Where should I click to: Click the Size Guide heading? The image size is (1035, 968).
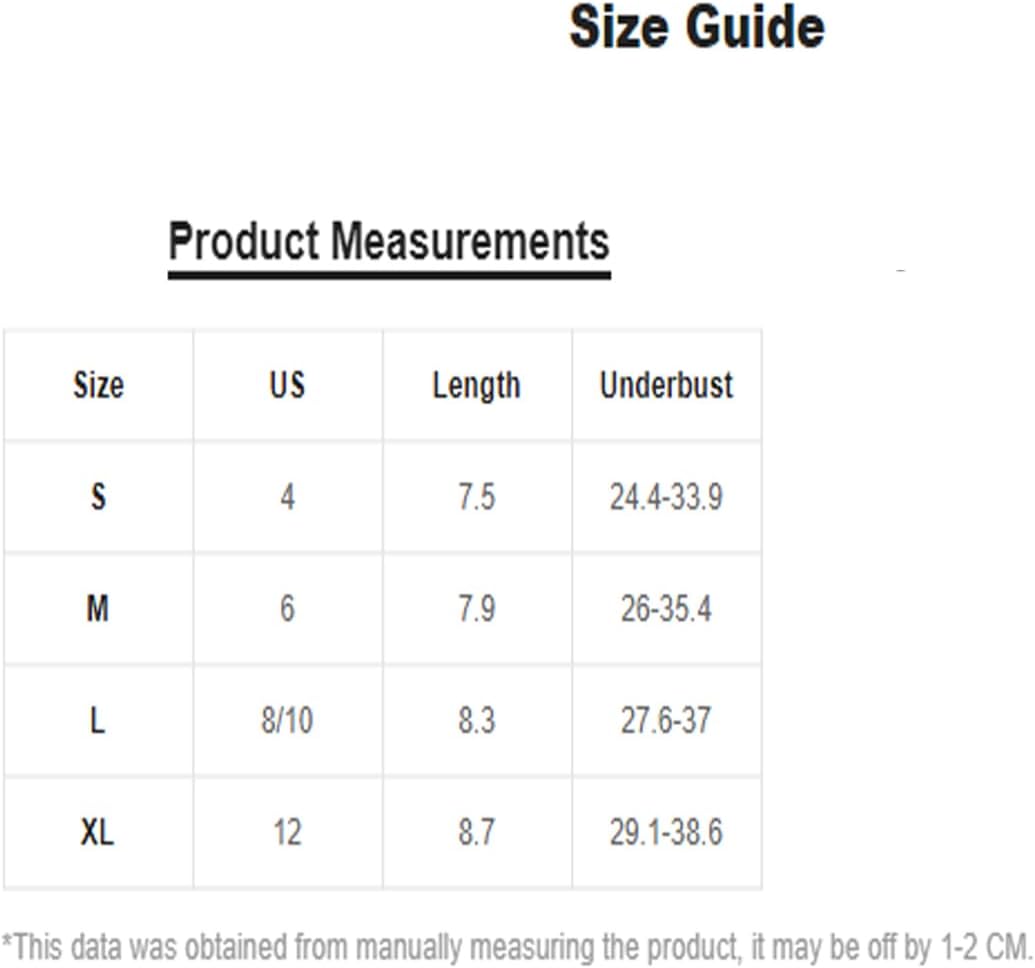click(696, 28)
